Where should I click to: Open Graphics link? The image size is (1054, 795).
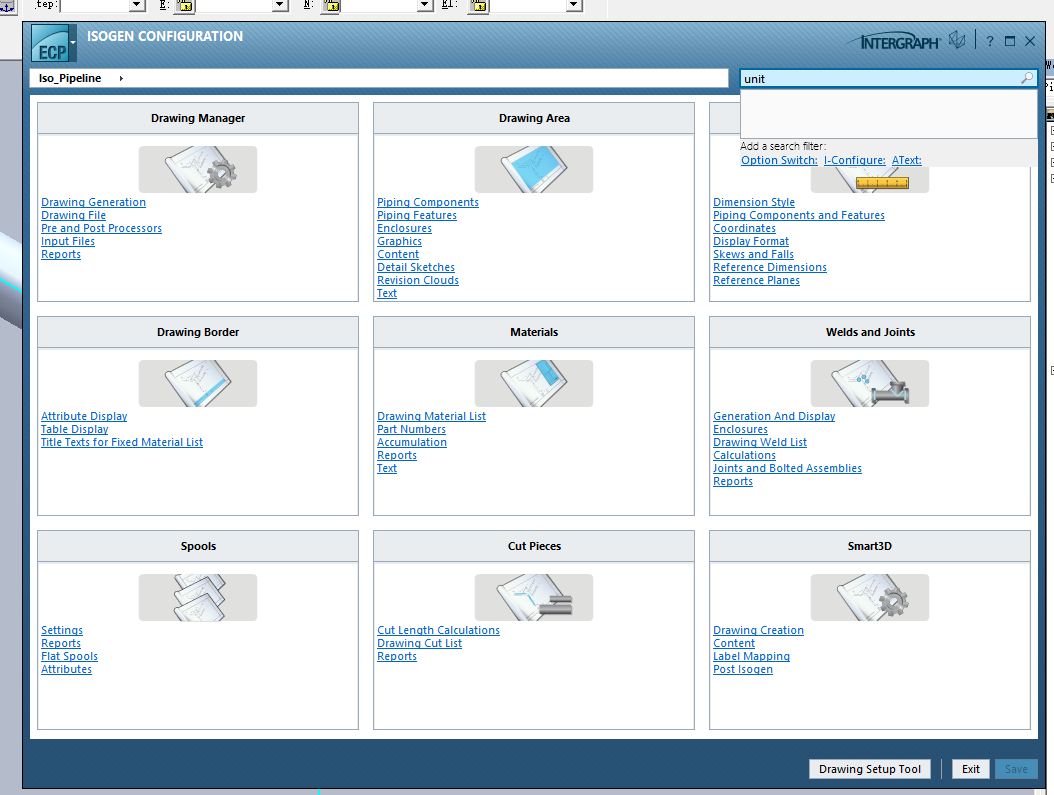(399, 241)
